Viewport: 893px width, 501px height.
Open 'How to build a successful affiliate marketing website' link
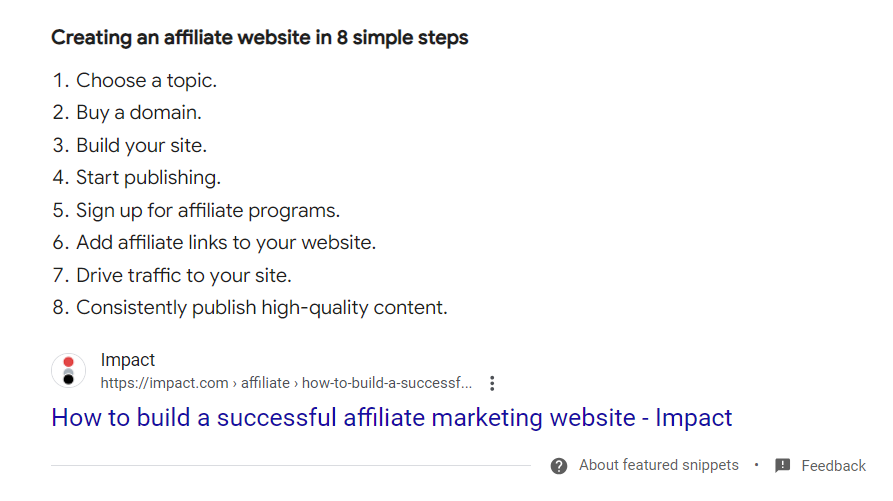(391, 417)
